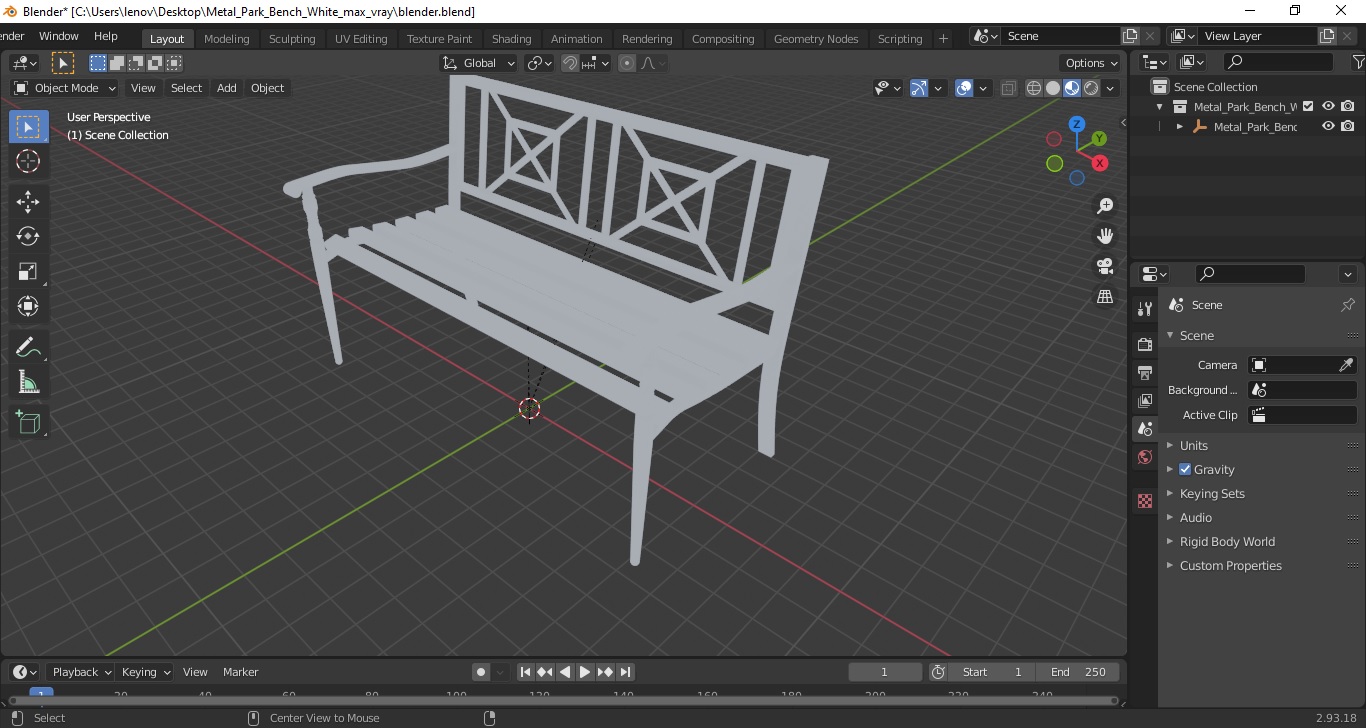Uncheck Metal_Park_Bench collection exclude checkbox
This screenshot has height=728, width=1366.
pyautogui.click(x=1307, y=106)
